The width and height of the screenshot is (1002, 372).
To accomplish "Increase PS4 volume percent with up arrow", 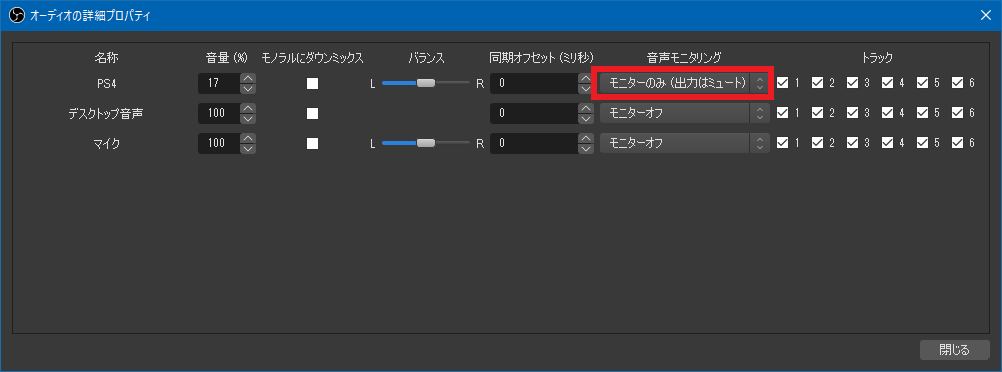I will pyautogui.click(x=248, y=78).
